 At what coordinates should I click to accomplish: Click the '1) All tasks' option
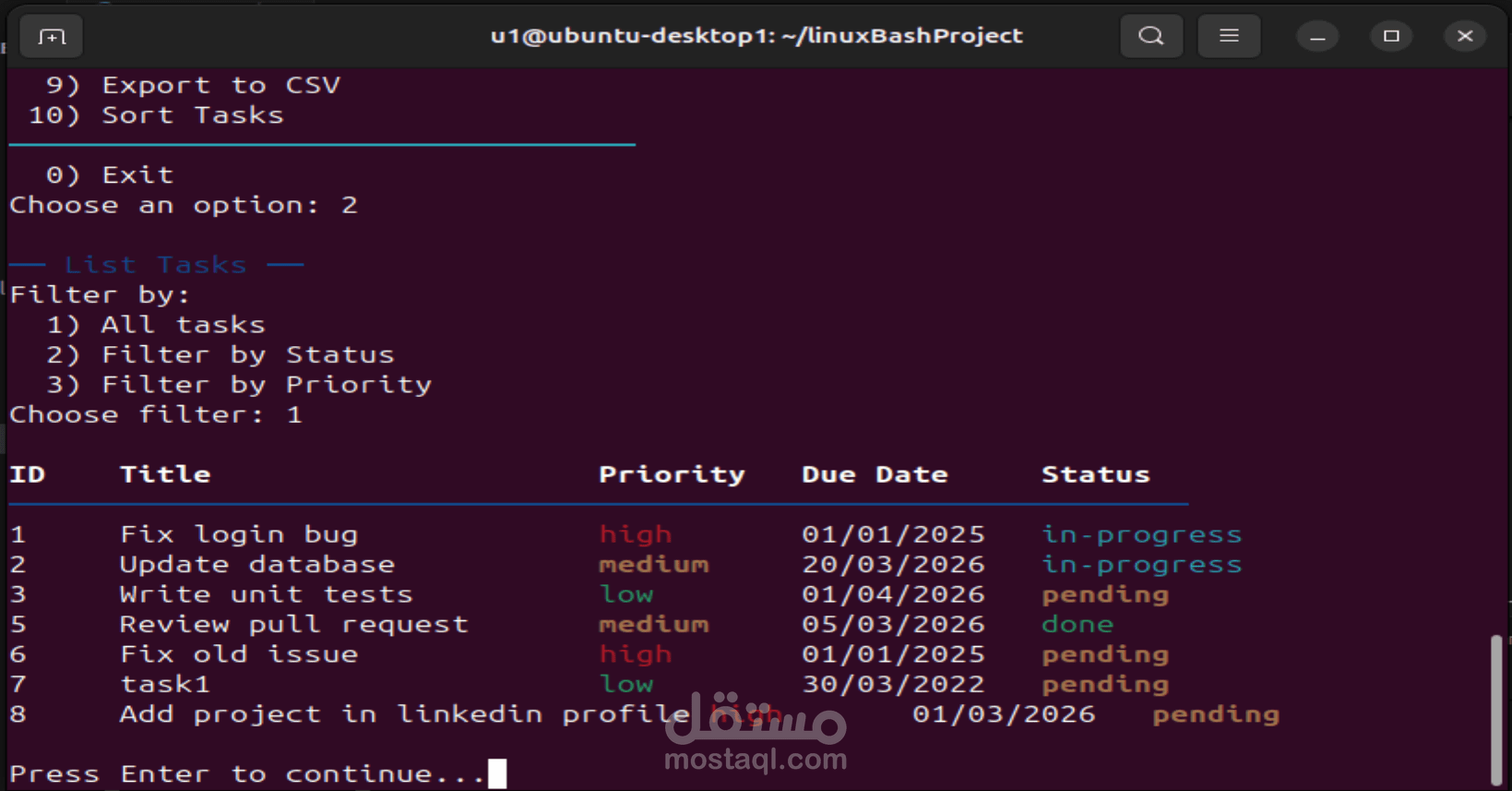point(156,325)
